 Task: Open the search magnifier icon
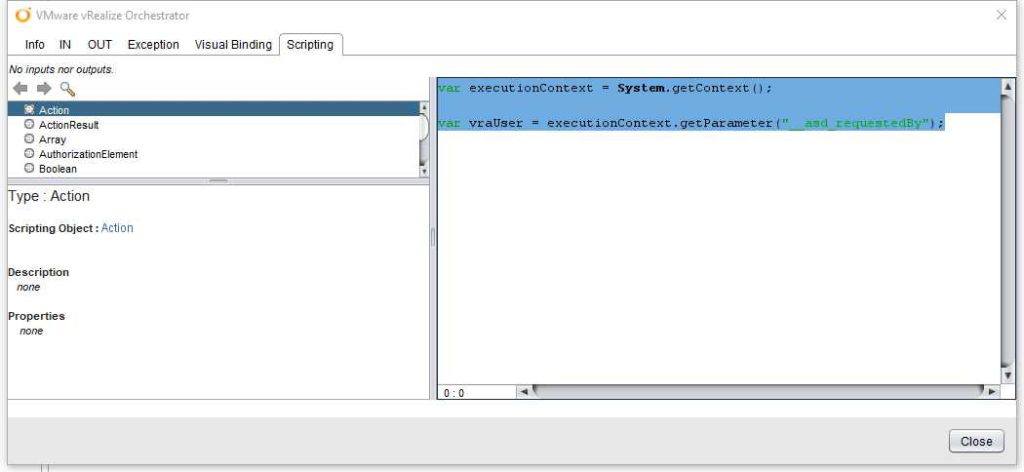[x=67, y=89]
